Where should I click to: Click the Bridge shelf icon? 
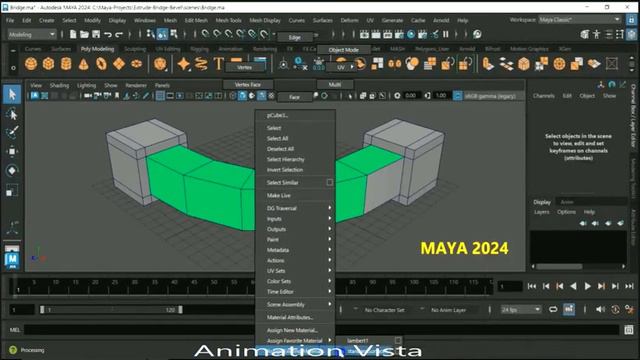[506, 64]
